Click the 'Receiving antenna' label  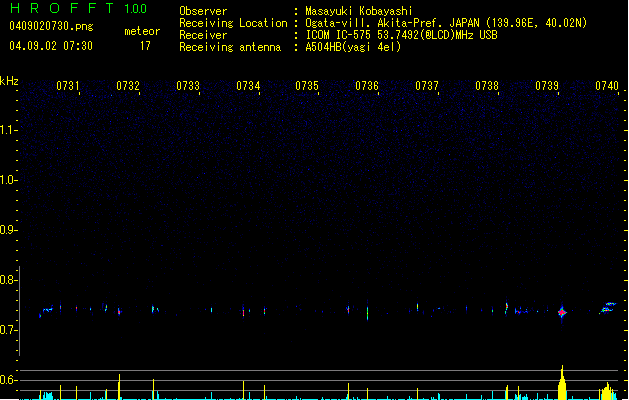[x=230, y=47]
